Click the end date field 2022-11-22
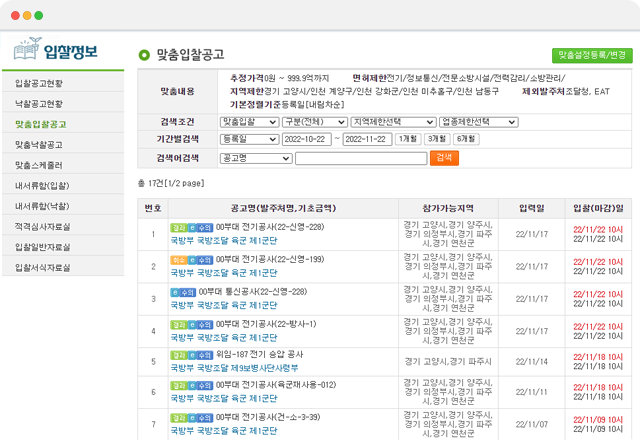Image resolution: width=640 pixels, height=440 pixels. click(367, 139)
